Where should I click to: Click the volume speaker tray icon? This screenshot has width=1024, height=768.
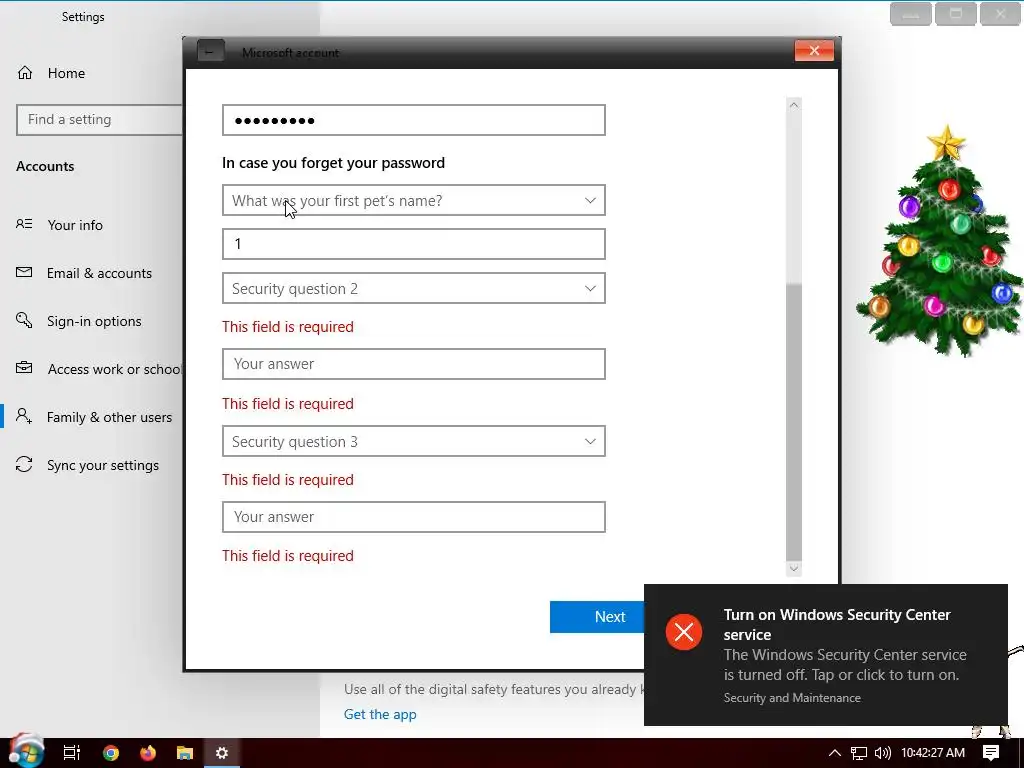click(882, 753)
